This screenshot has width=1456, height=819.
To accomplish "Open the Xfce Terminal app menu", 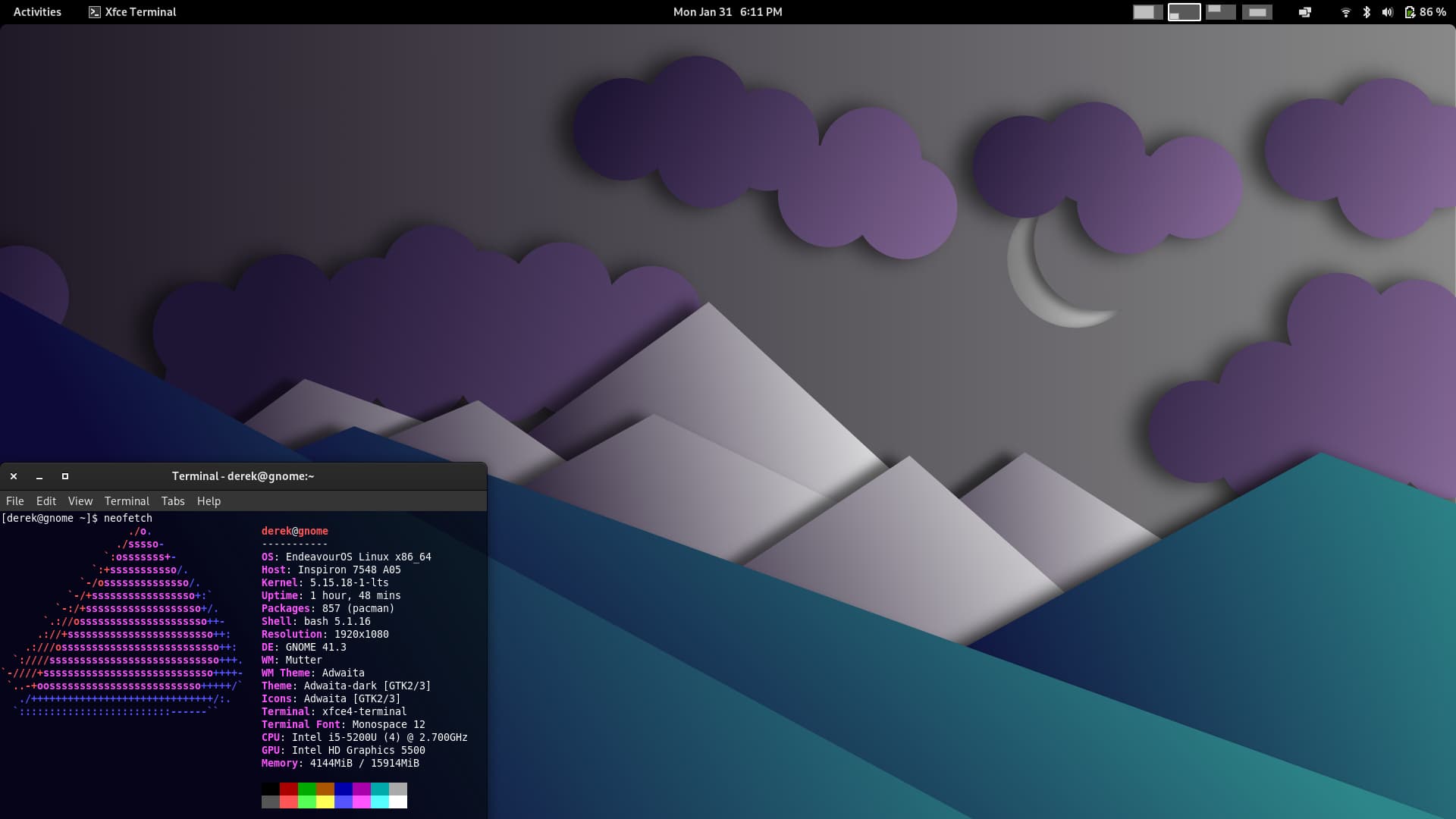I will [133, 12].
